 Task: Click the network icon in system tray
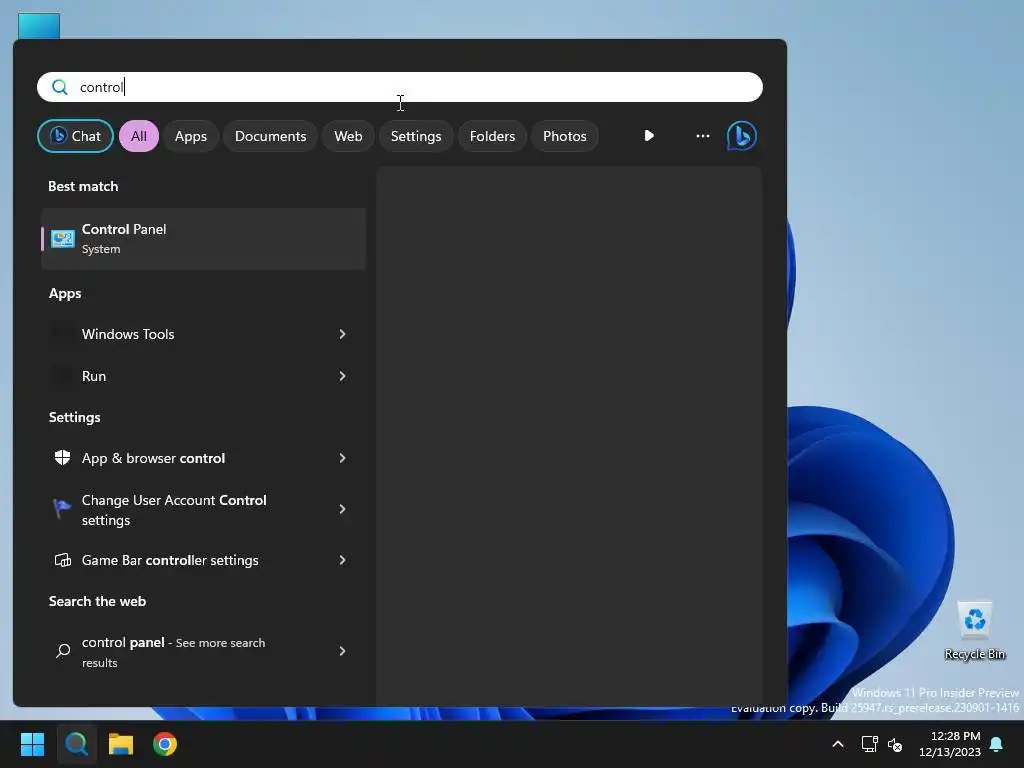tap(869, 744)
